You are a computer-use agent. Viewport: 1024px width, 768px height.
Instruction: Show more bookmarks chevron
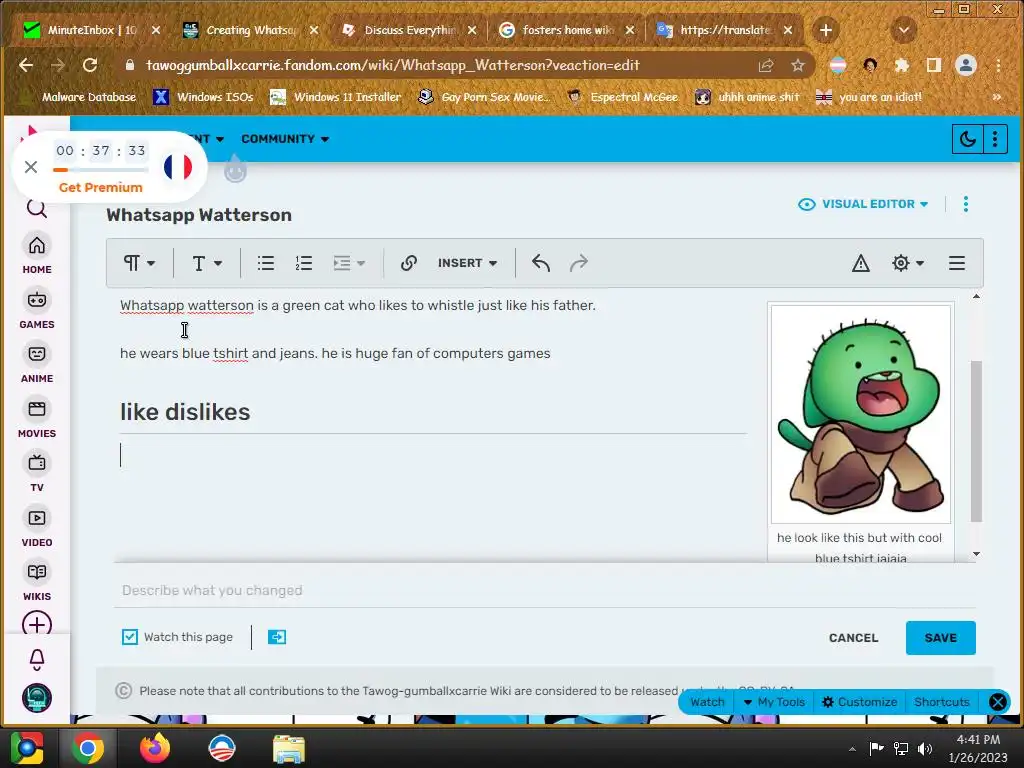(x=997, y=97)
